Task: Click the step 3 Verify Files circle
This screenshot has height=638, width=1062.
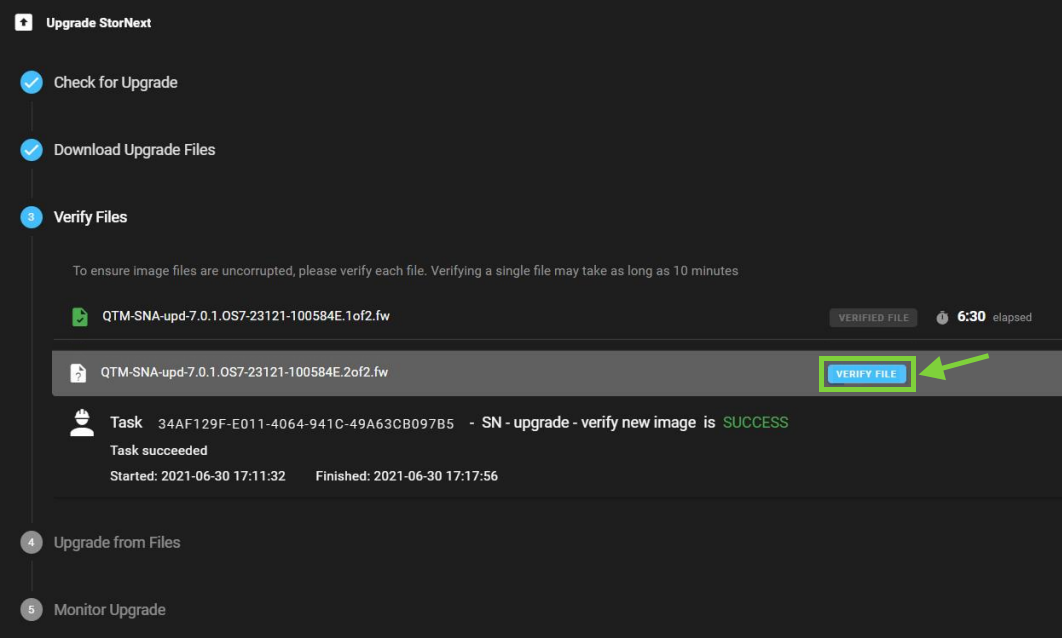Action: tap(31, 217)
